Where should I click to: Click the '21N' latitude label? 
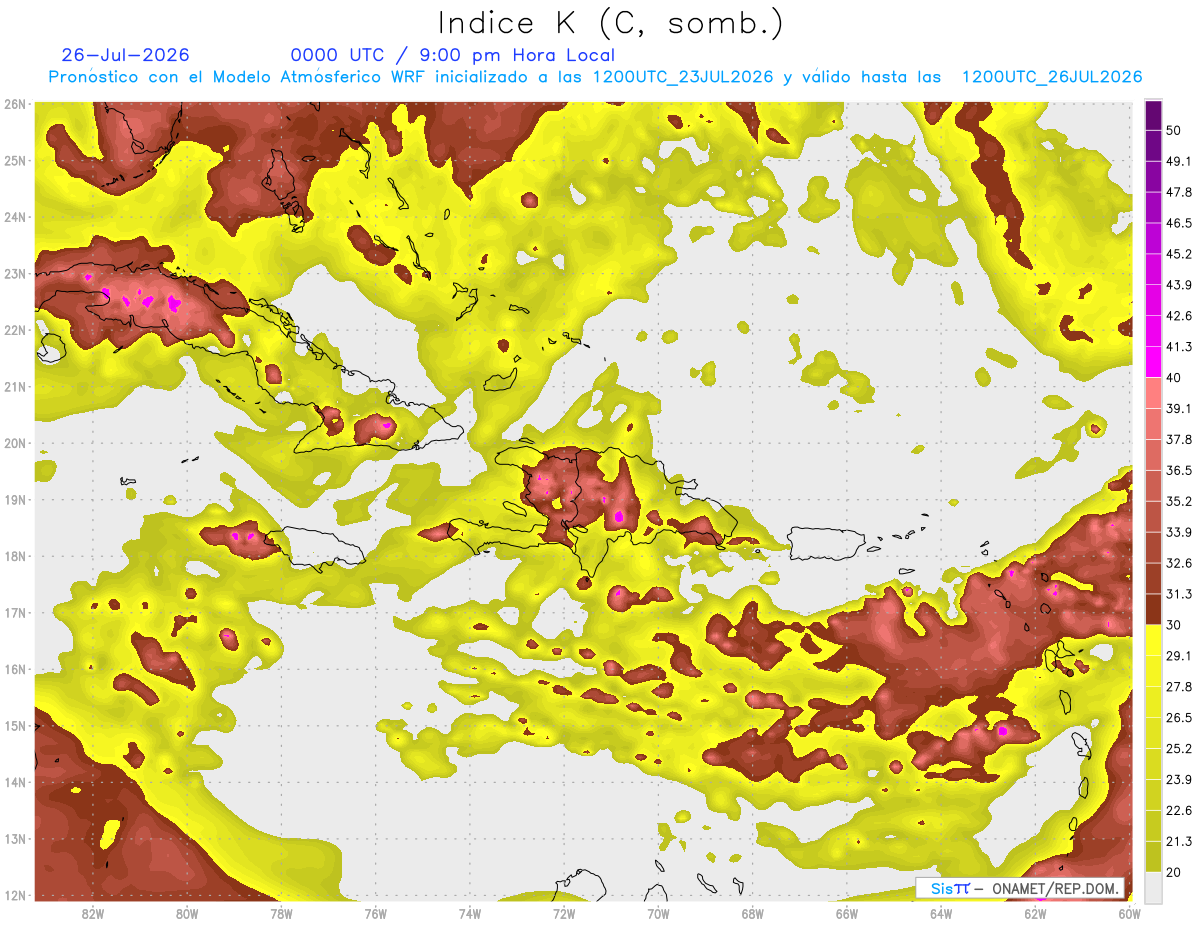tap(14, 386)
